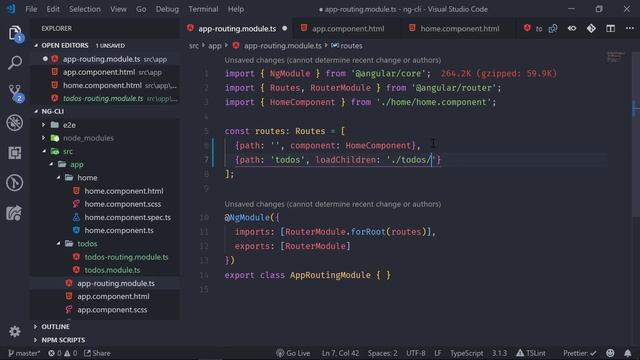
Task: Click the editor minimap
Action: (615, 57)
